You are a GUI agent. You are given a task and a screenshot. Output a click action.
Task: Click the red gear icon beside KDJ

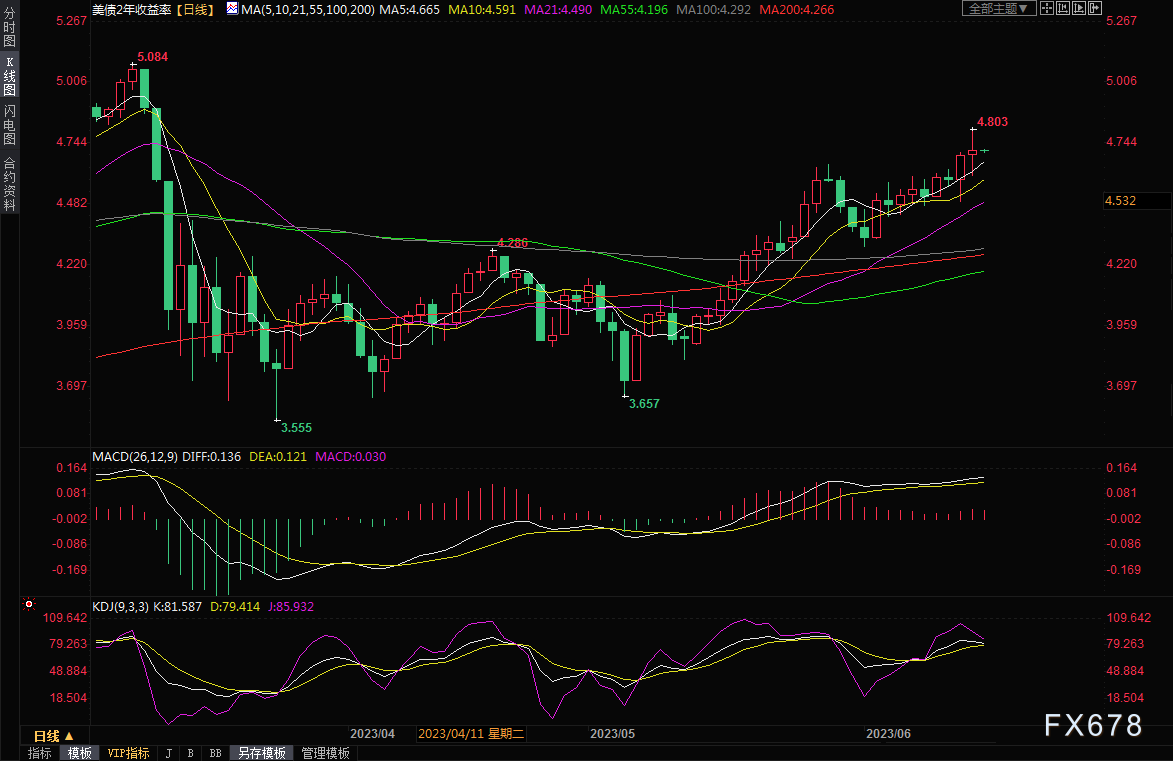[x=28, y=605]
